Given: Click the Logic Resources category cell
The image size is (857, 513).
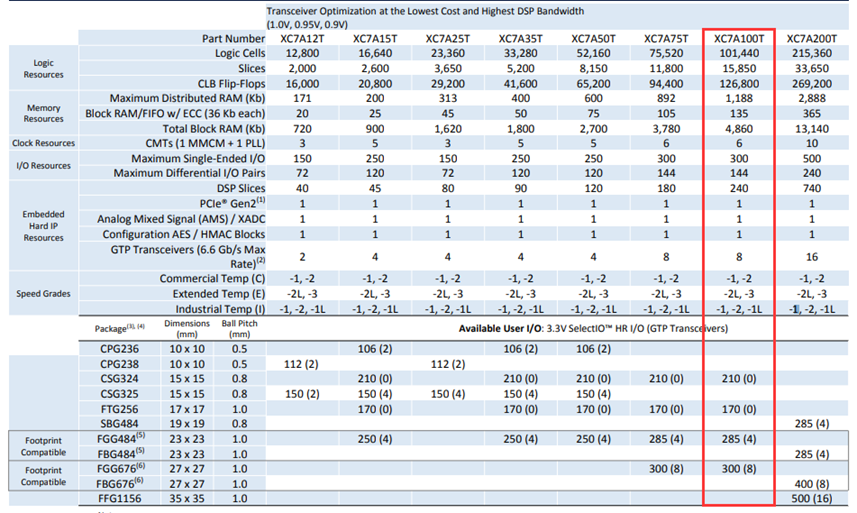Looking at the screenshot, I should point(43,69).
